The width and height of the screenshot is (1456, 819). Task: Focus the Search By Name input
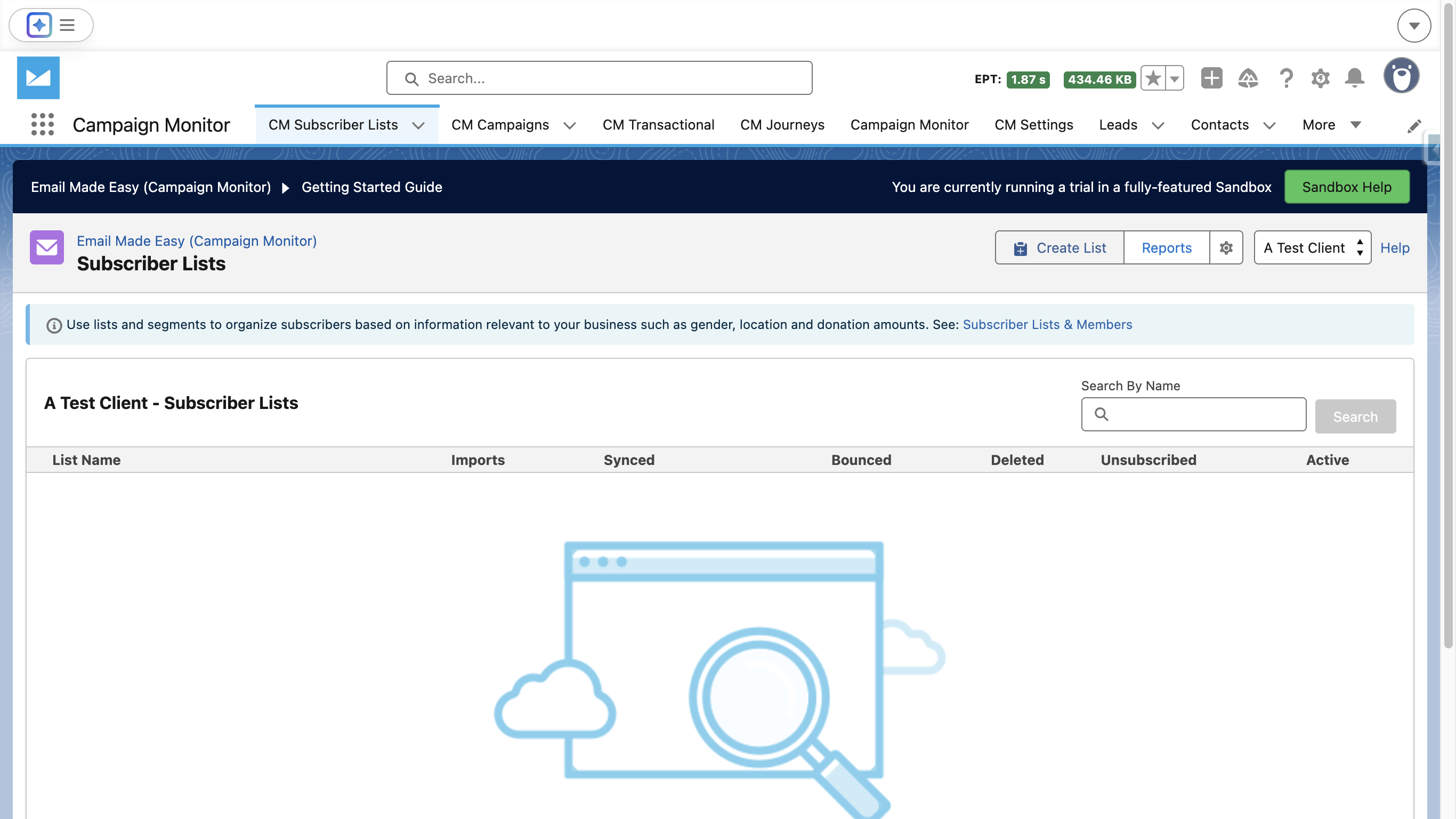click(1193, 414)
